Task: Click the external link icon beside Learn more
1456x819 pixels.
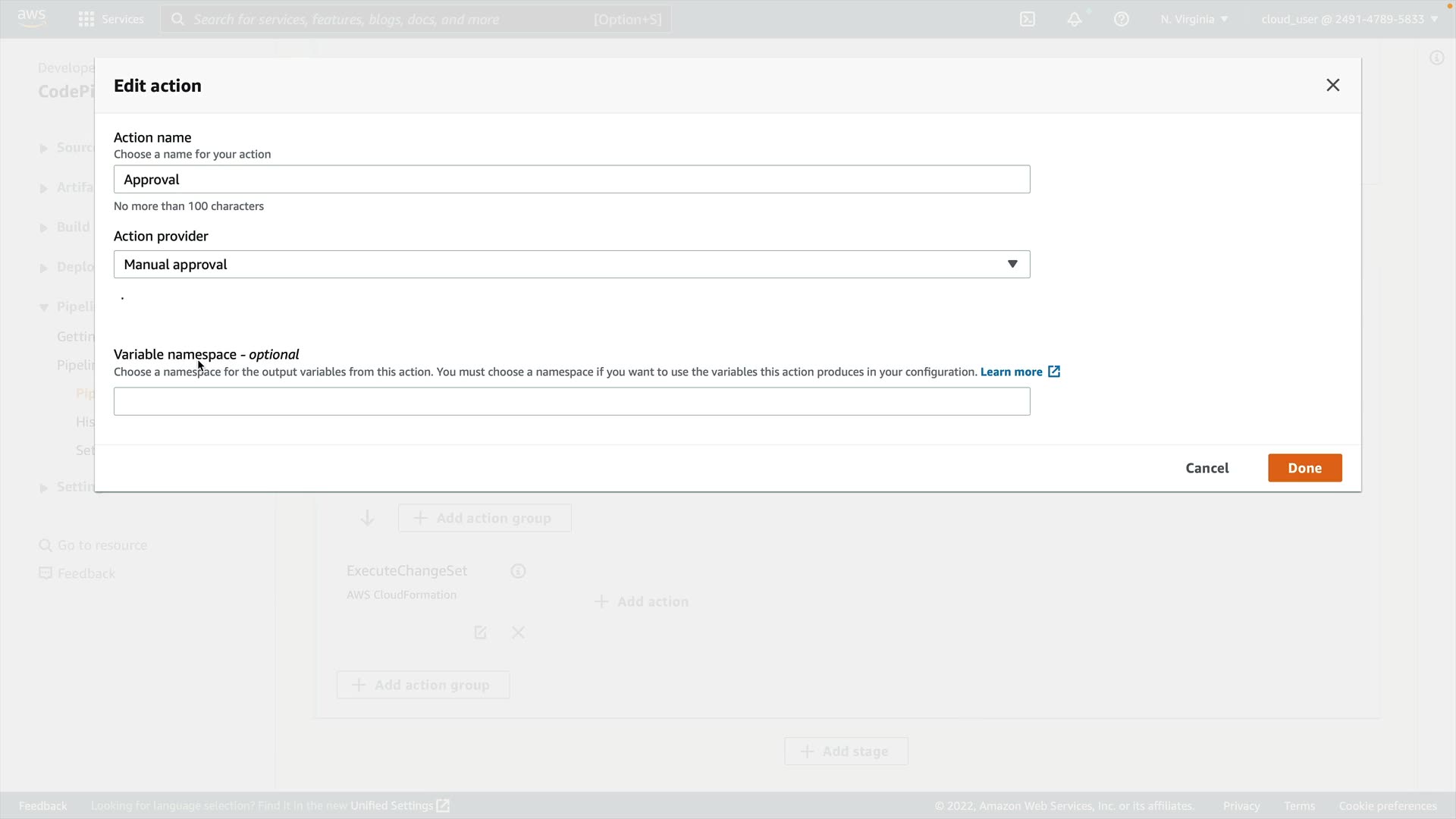Action: 1054,372
